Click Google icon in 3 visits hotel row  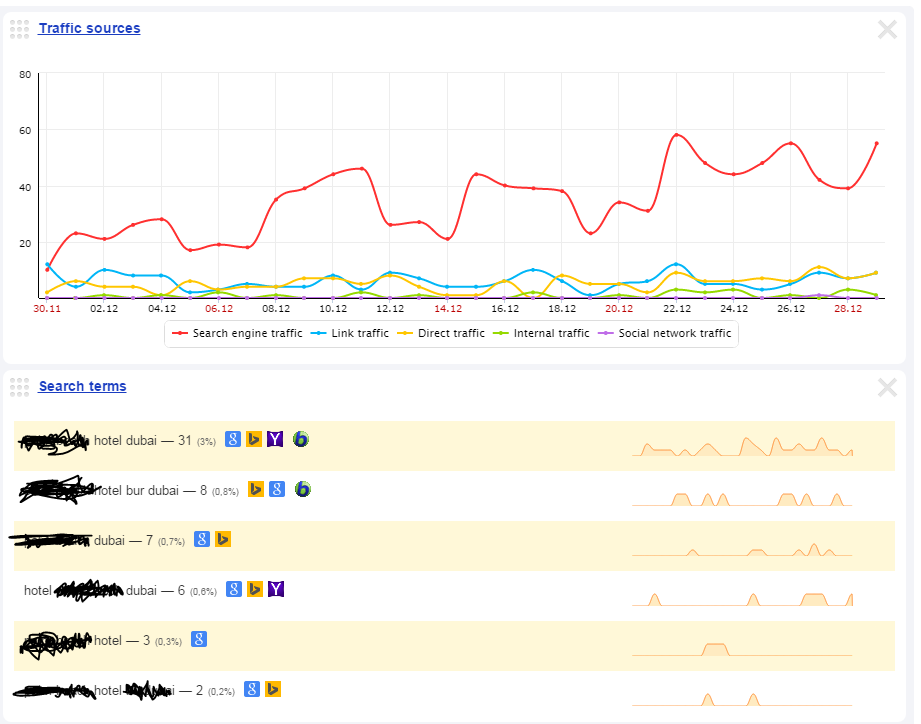199,639
